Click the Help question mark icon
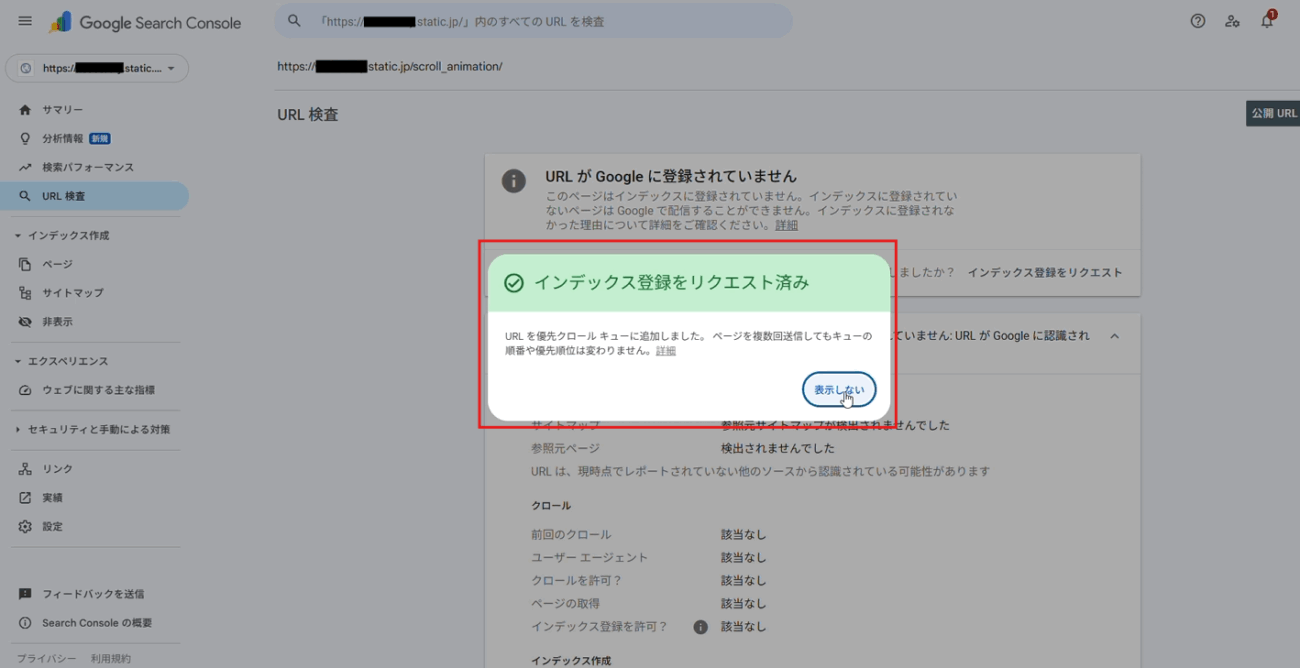This screenshot has width=1300, height=668. point(1197,21)
